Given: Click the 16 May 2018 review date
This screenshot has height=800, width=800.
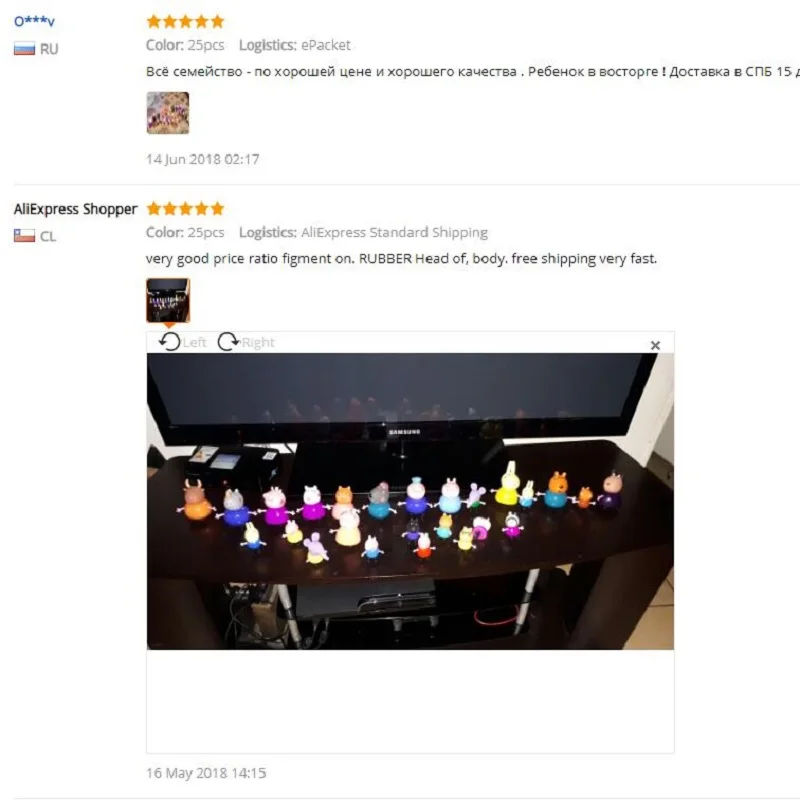Looking at the screenshot, I should coord(206,773).
